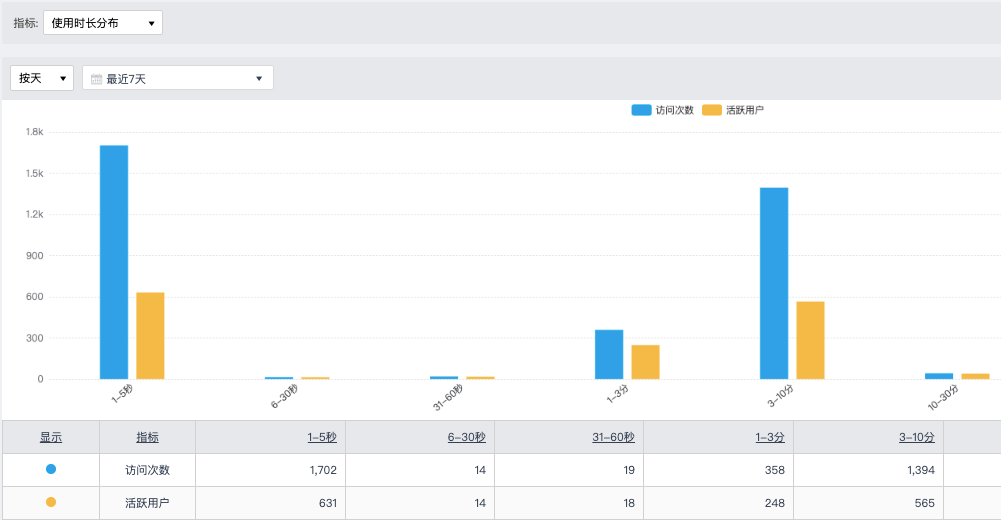
Task: Toggle yellow display dot for 活跃用户 row
Action: (51, 503)
